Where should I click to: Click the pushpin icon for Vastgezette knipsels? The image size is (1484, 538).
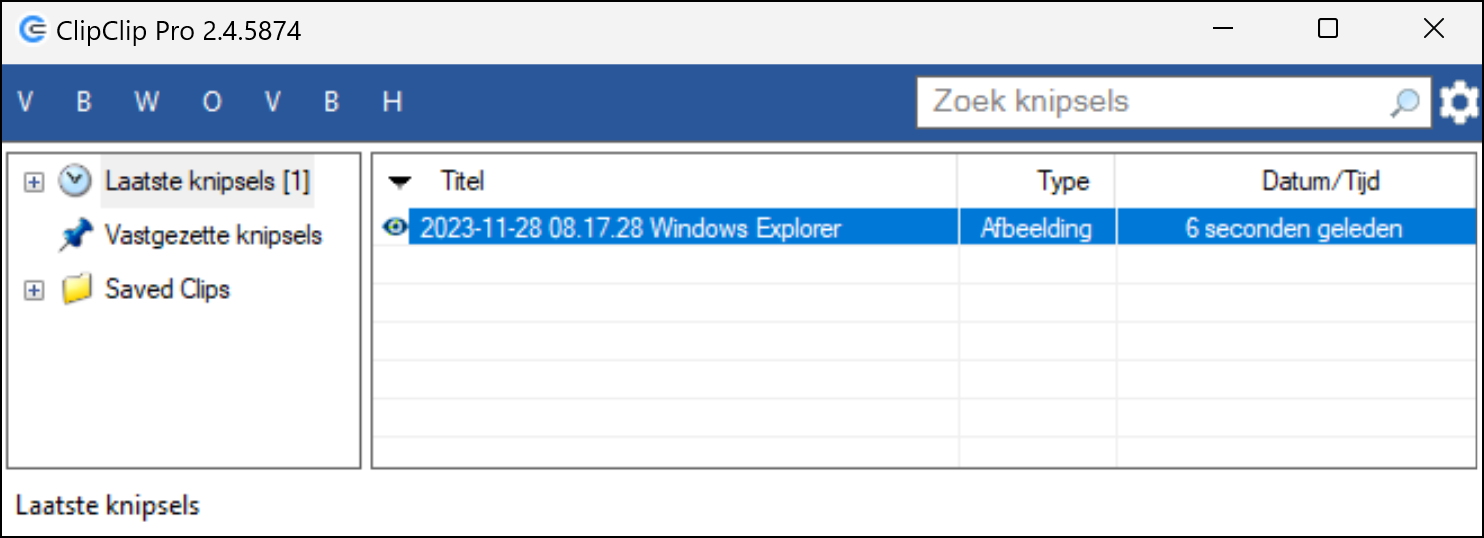[x=76, y=236]
